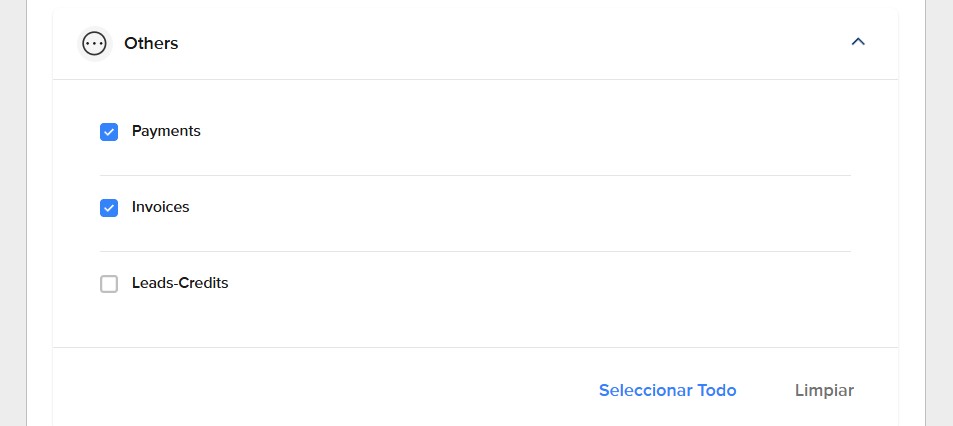Viewport: 953px width, 426px height.
Task: Clear all selections with Limpiar
Action: point(824,390)
